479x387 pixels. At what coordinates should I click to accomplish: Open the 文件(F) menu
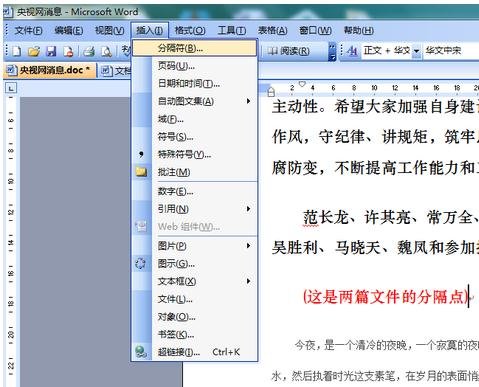click(28, 31)
